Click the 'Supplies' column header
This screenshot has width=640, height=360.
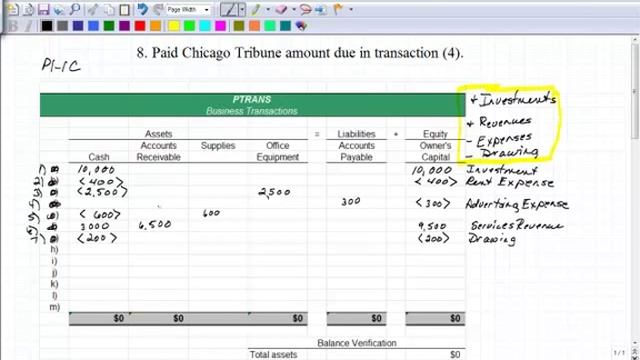[218, 146]
